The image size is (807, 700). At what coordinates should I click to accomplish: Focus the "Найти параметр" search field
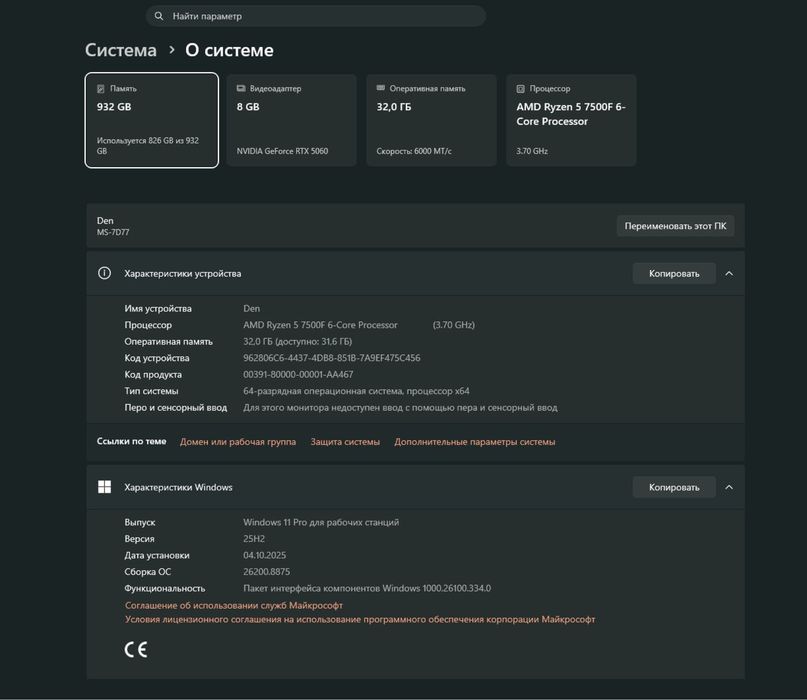[315, 16]
